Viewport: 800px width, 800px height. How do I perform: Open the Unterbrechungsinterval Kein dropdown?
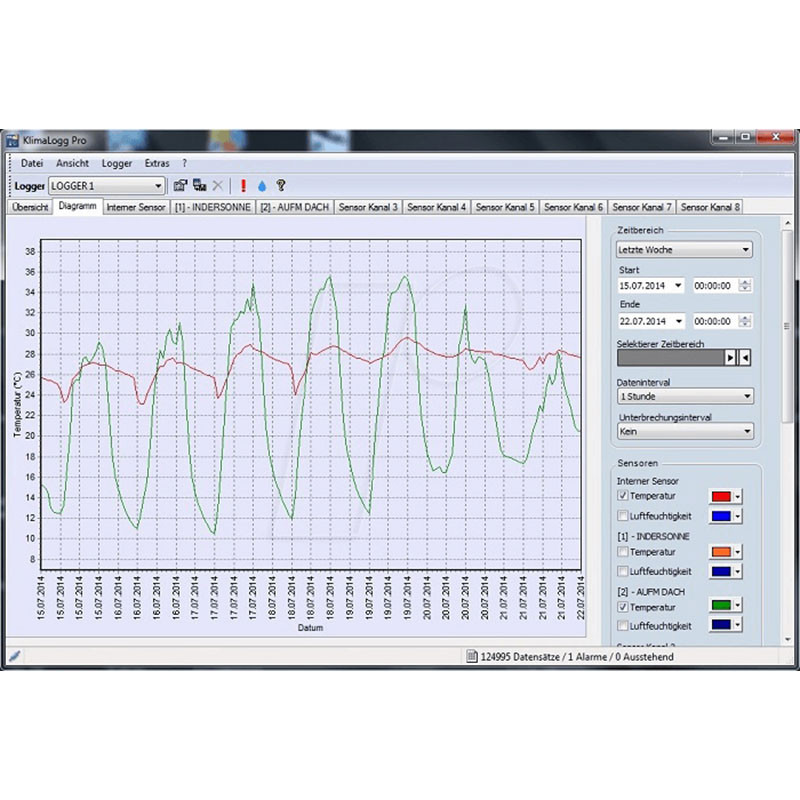(685, 432)
